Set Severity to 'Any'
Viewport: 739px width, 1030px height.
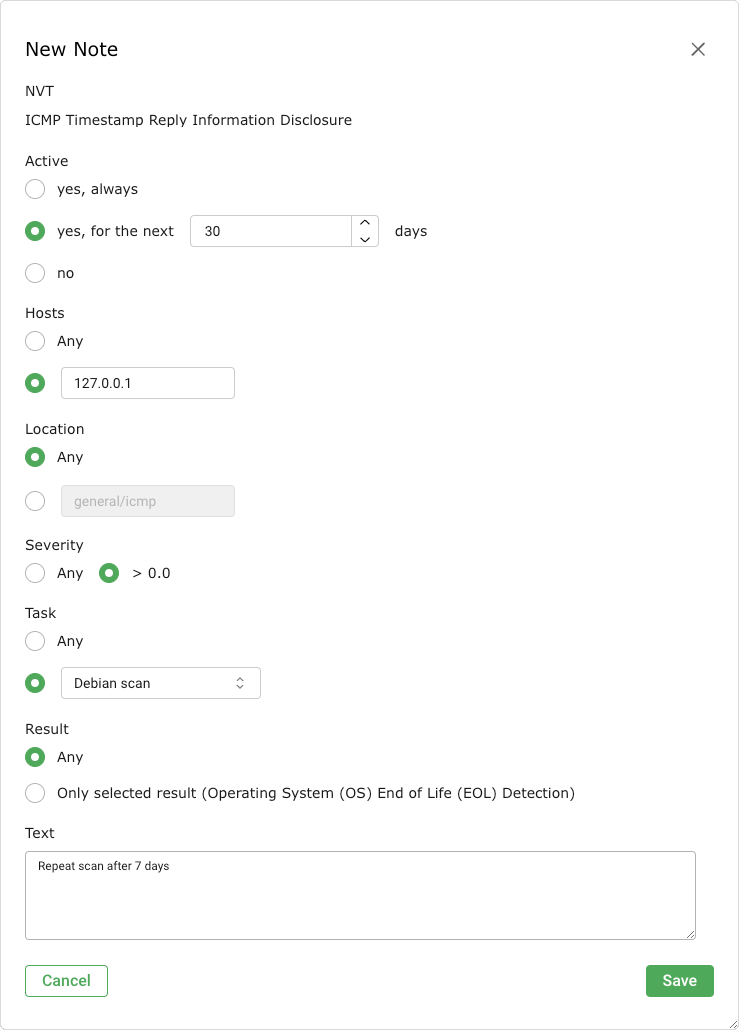[35, 573]
